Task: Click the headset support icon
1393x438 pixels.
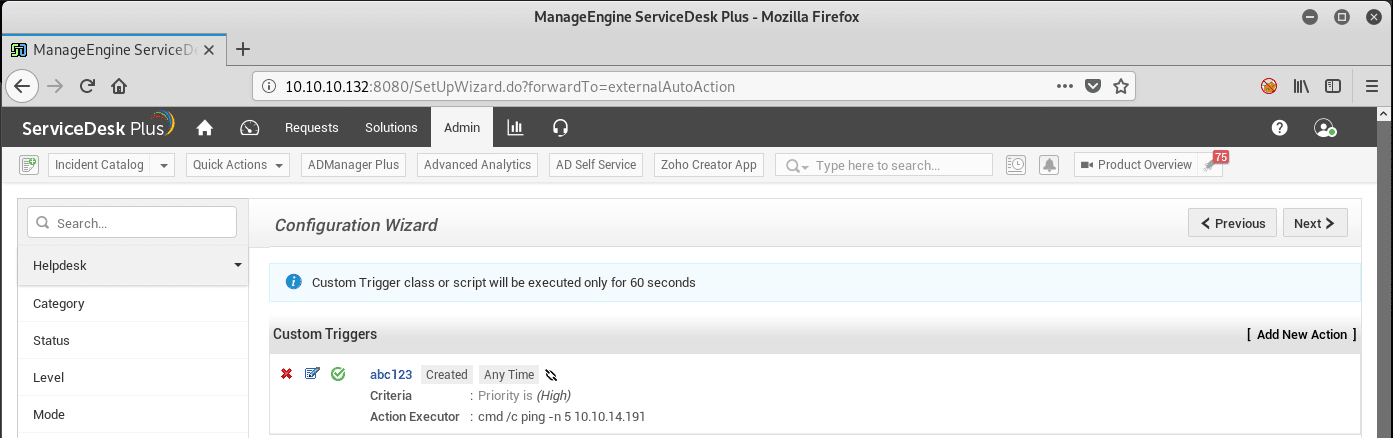Action: pos(560,127)
